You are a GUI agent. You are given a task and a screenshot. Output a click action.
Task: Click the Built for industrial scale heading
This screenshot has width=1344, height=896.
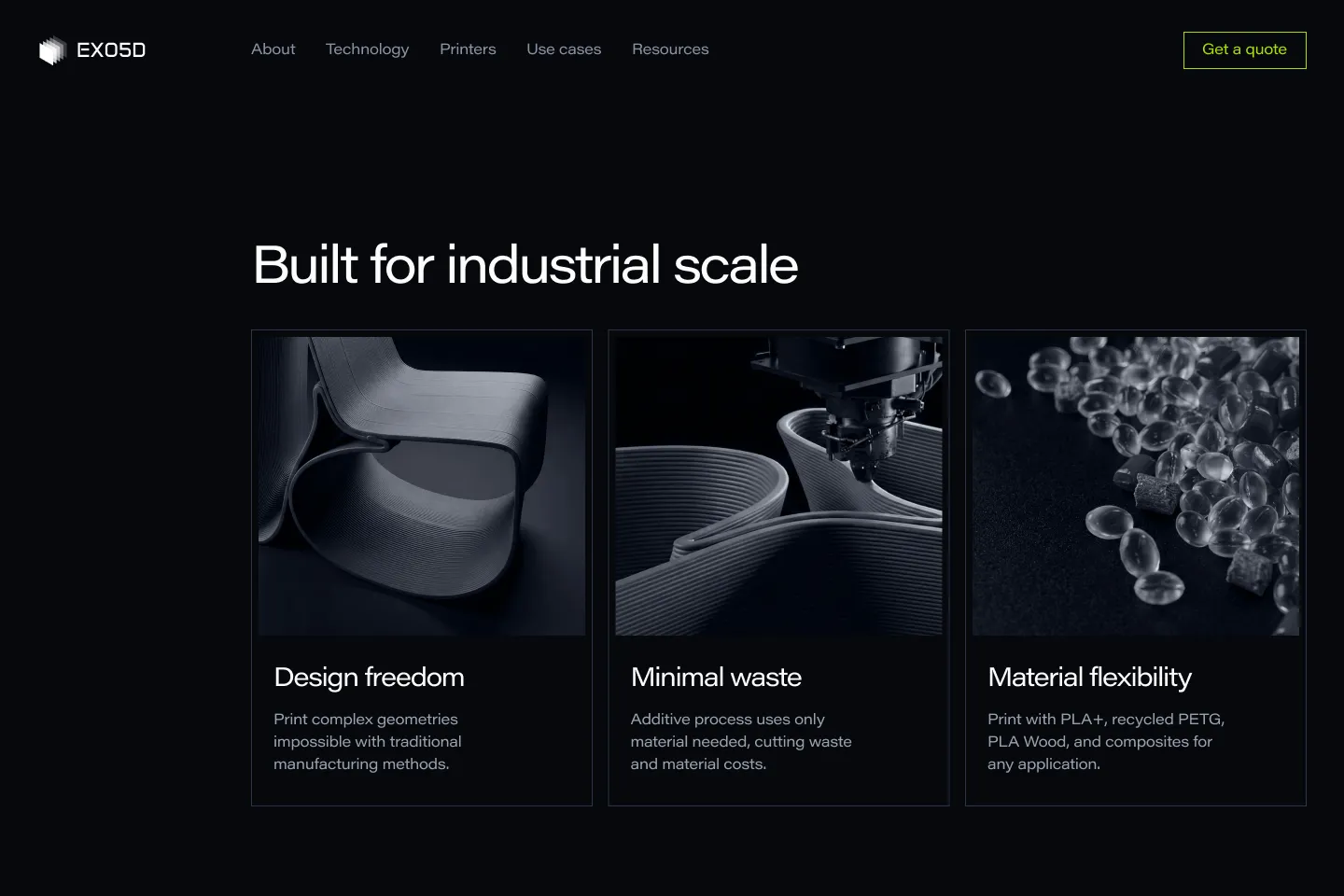pos(525,265)
